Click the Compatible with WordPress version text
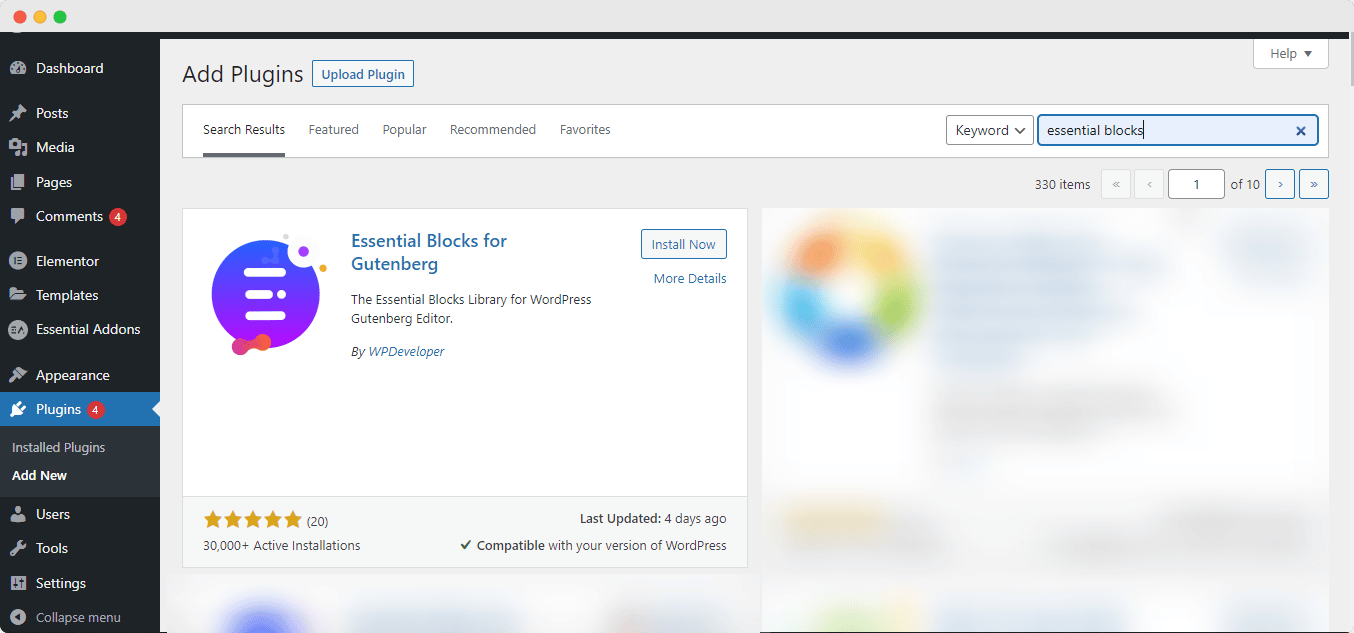Image resolution: width=1354 pixels, height=633 pixels. pos(594,546)
